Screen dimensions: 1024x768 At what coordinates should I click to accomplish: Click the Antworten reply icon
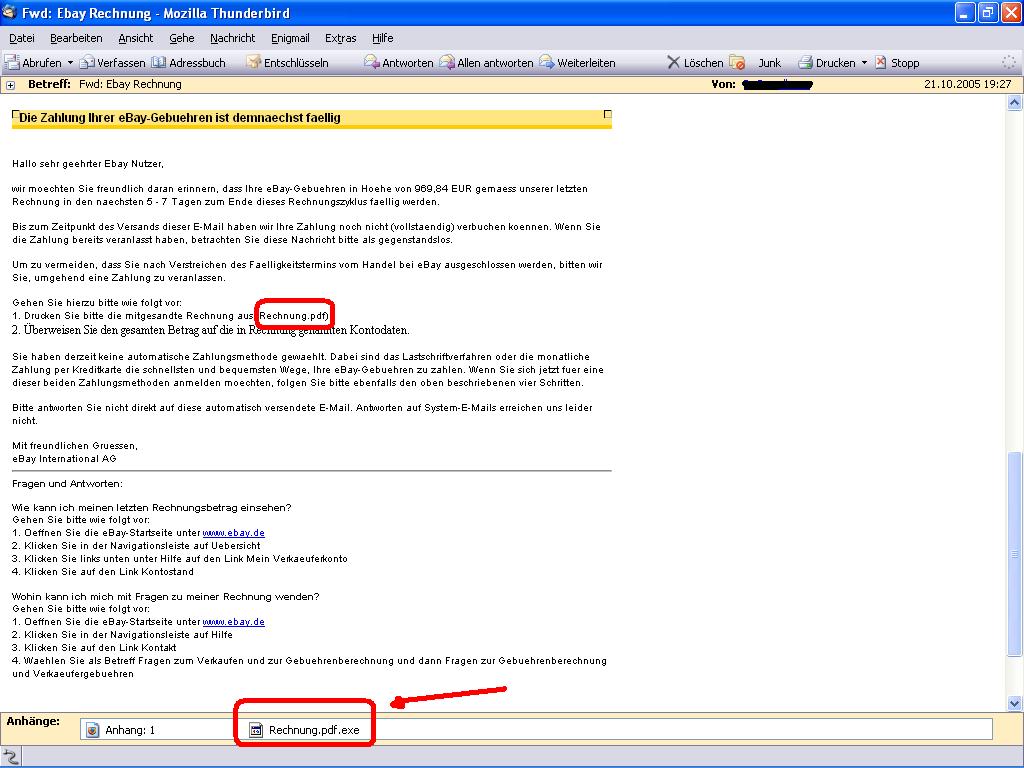click(x=372, y=63)
